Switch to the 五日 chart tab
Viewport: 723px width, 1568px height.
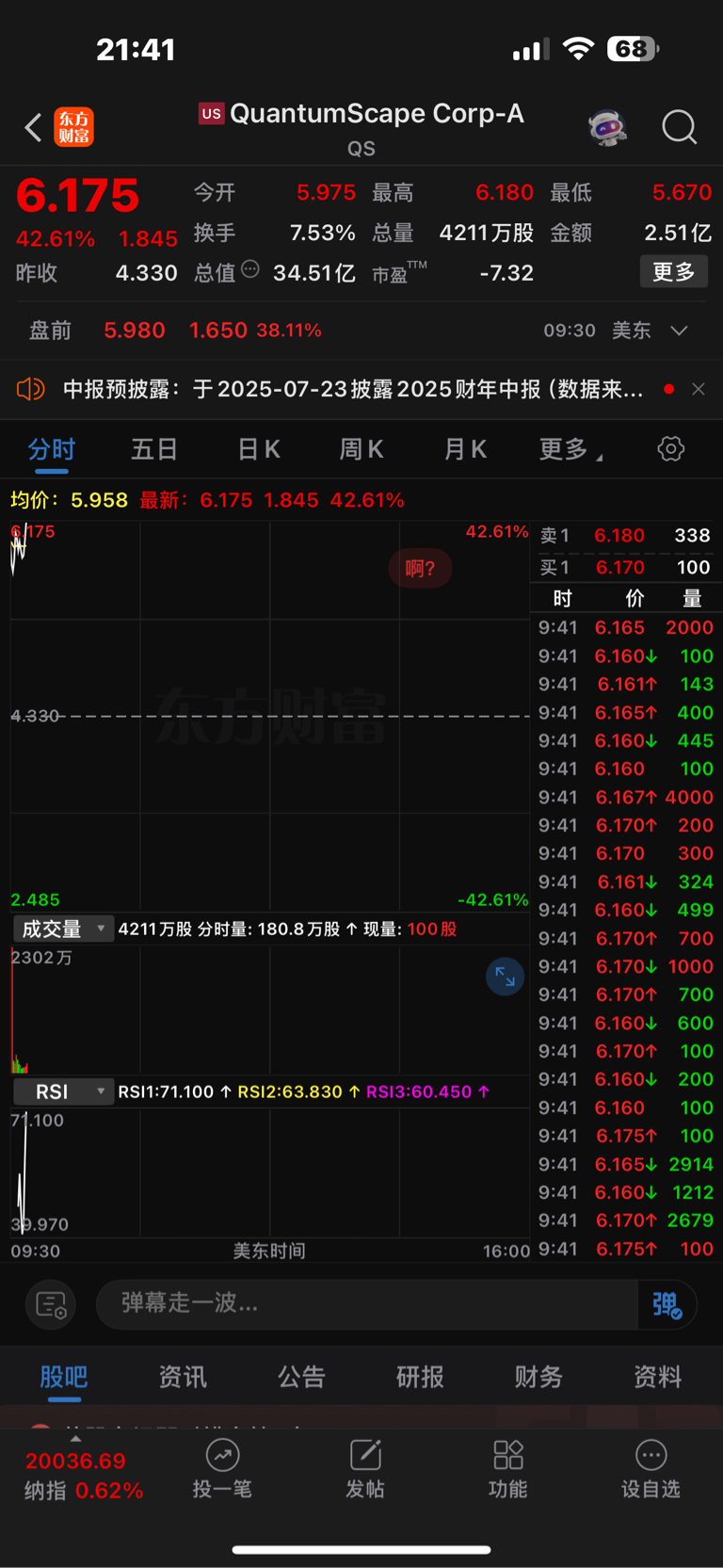pos(154,450)
